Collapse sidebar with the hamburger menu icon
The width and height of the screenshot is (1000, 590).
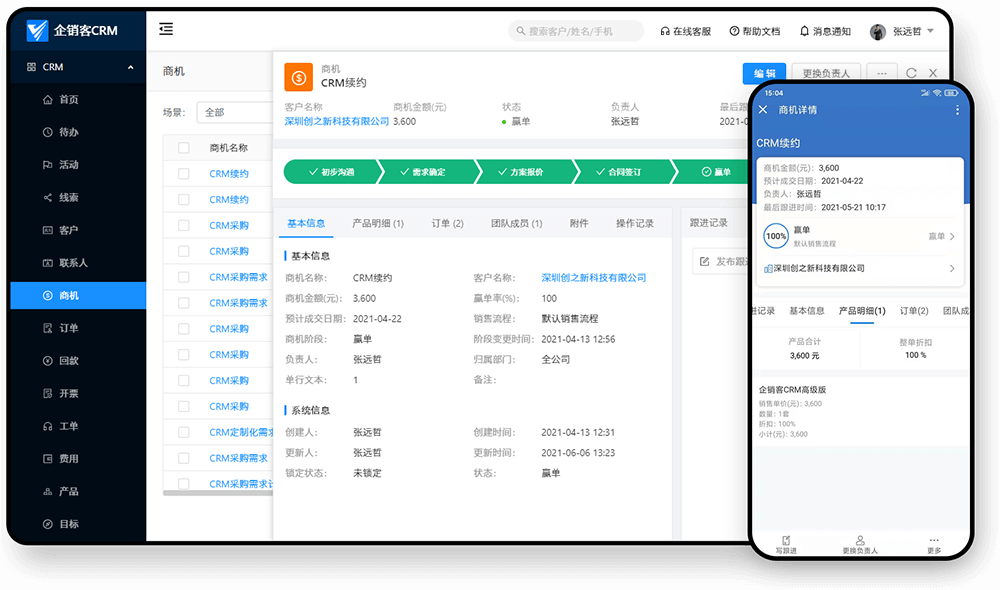166,29
